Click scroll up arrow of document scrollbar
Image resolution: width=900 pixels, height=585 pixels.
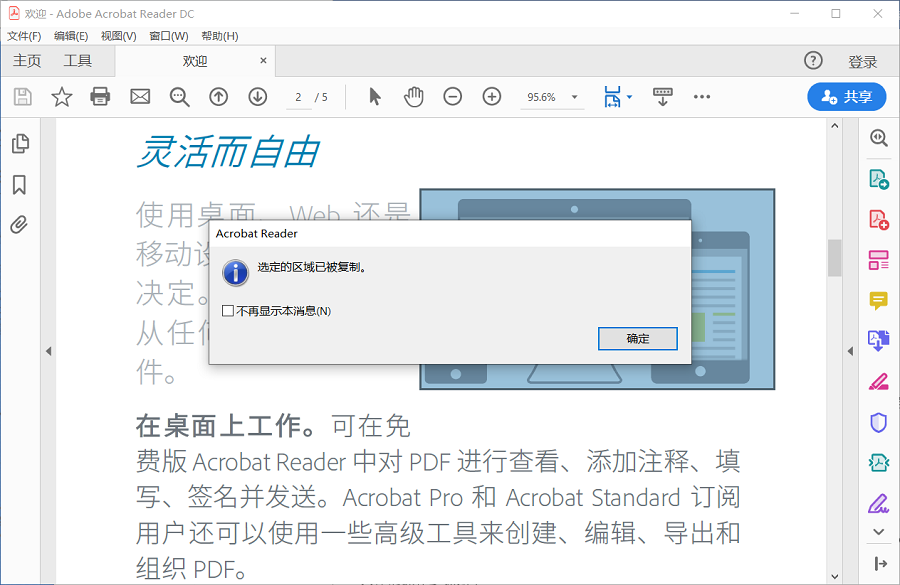coord(835,126)
